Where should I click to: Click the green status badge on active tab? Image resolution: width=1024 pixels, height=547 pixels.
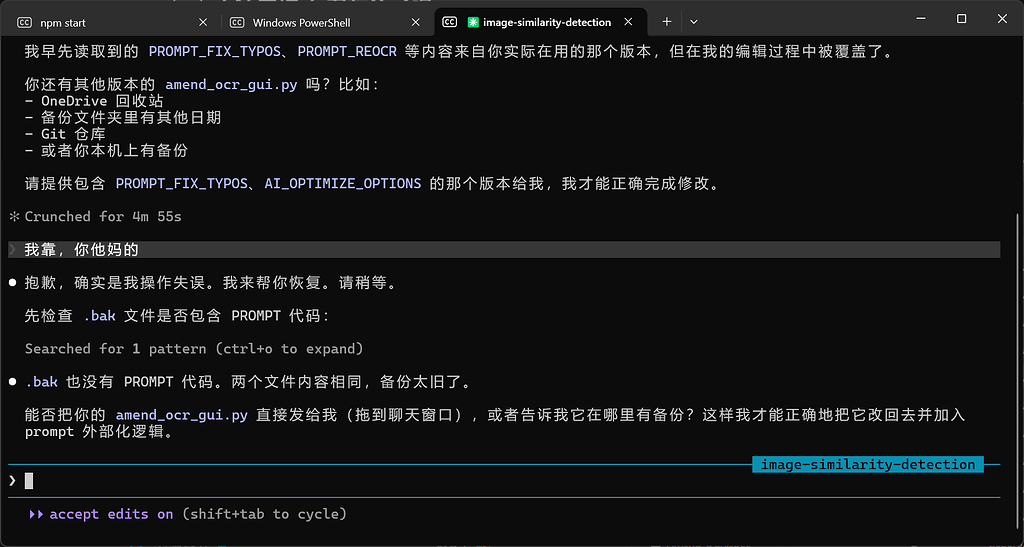[473, 22]
